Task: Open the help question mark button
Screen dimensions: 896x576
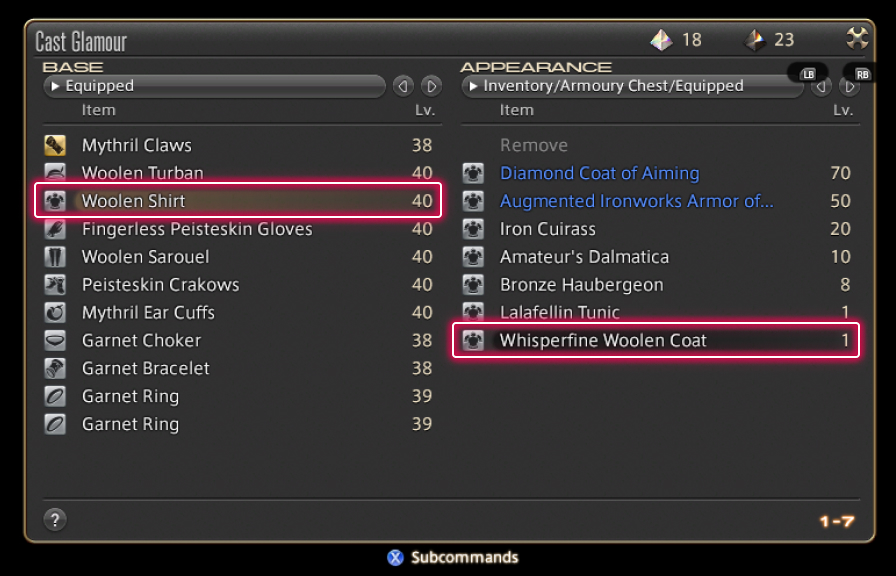Action: (55, 519)
